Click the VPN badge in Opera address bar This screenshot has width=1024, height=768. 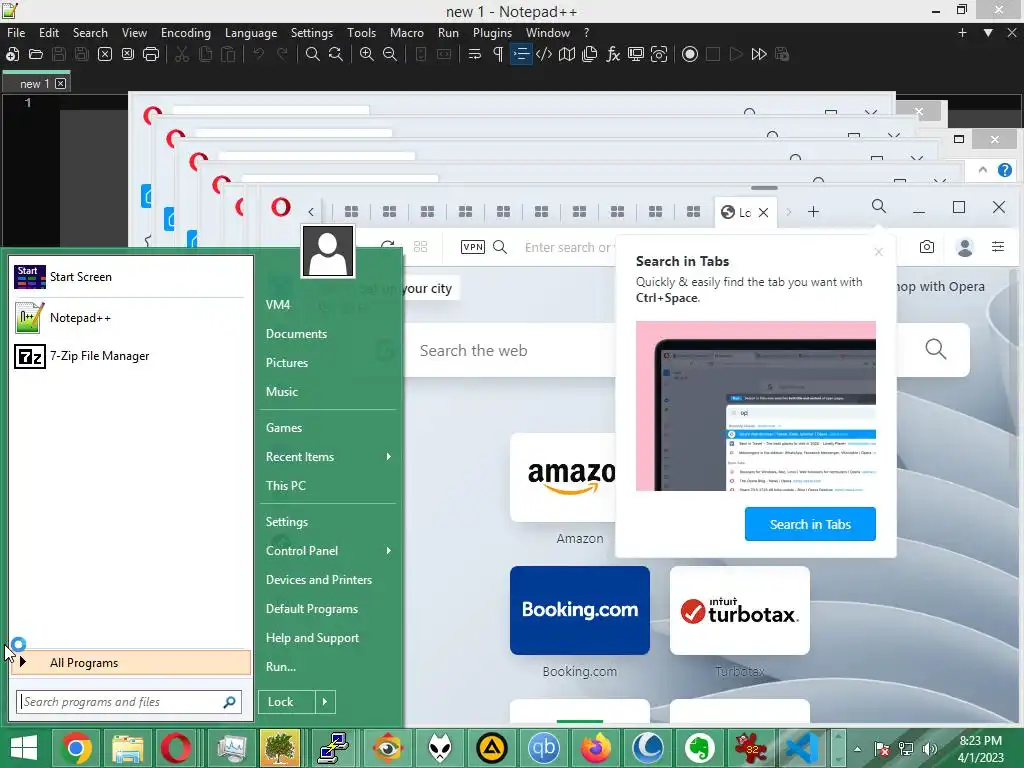(x=473, y=247)
